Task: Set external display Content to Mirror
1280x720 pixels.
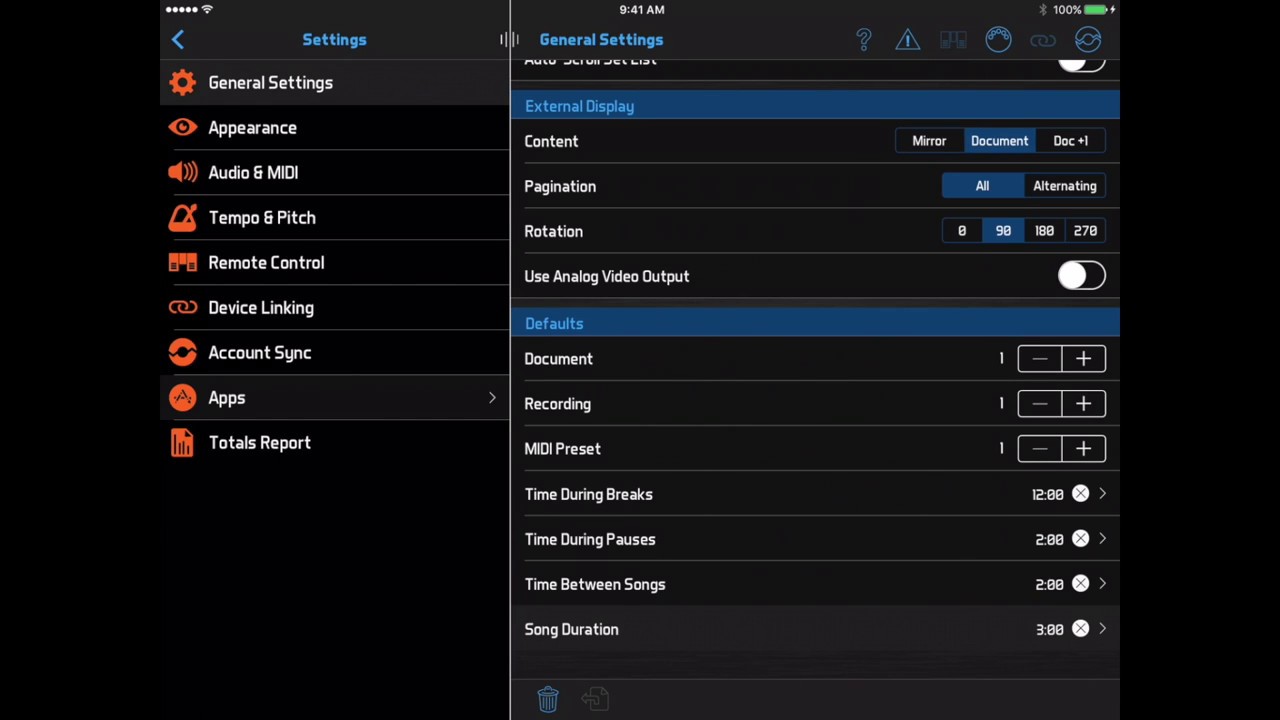Action: pyautogui.click(x=929, y=141)
